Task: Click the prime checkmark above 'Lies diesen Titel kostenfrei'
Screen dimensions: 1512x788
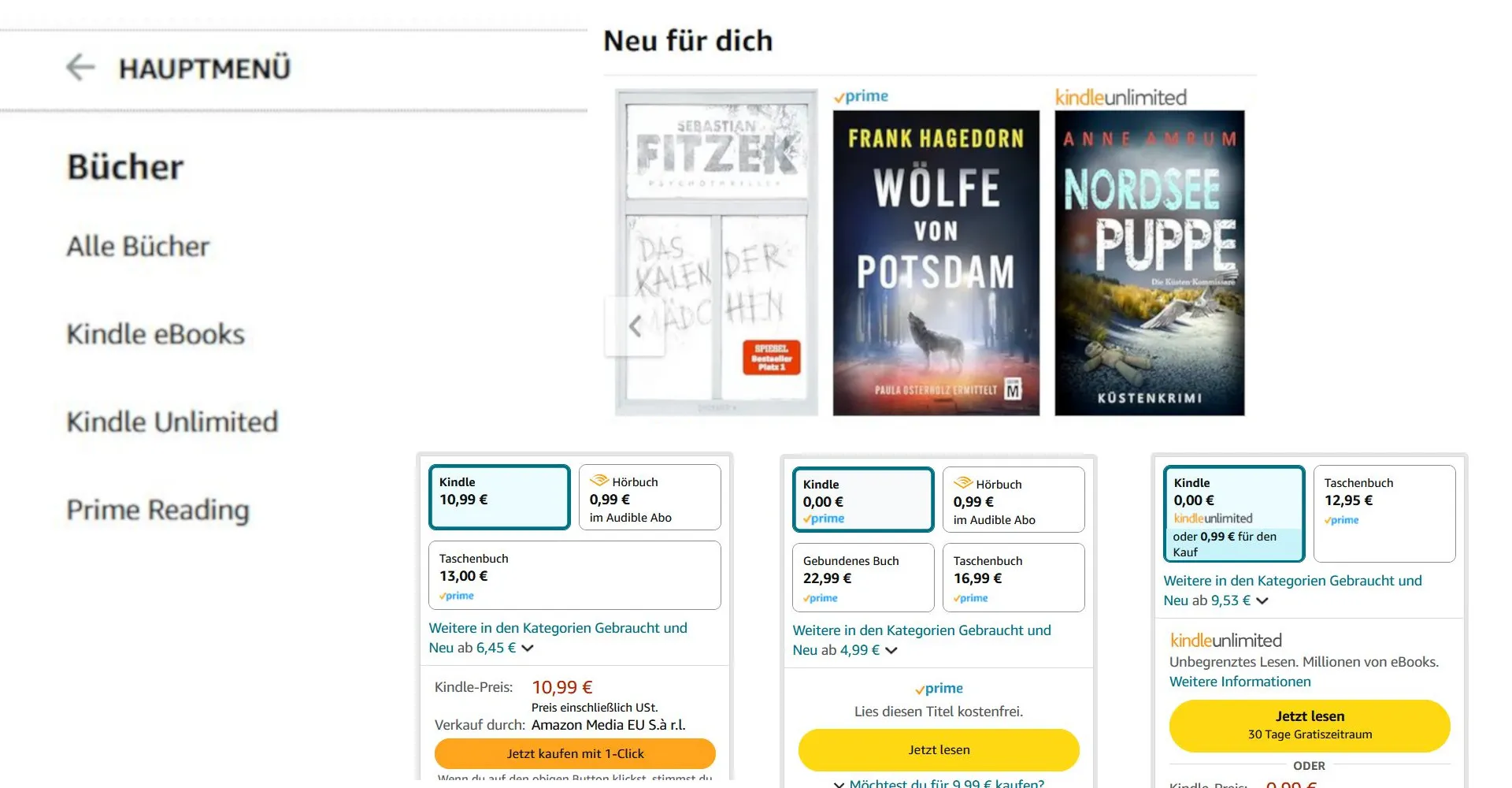Action: click(939, 688)
